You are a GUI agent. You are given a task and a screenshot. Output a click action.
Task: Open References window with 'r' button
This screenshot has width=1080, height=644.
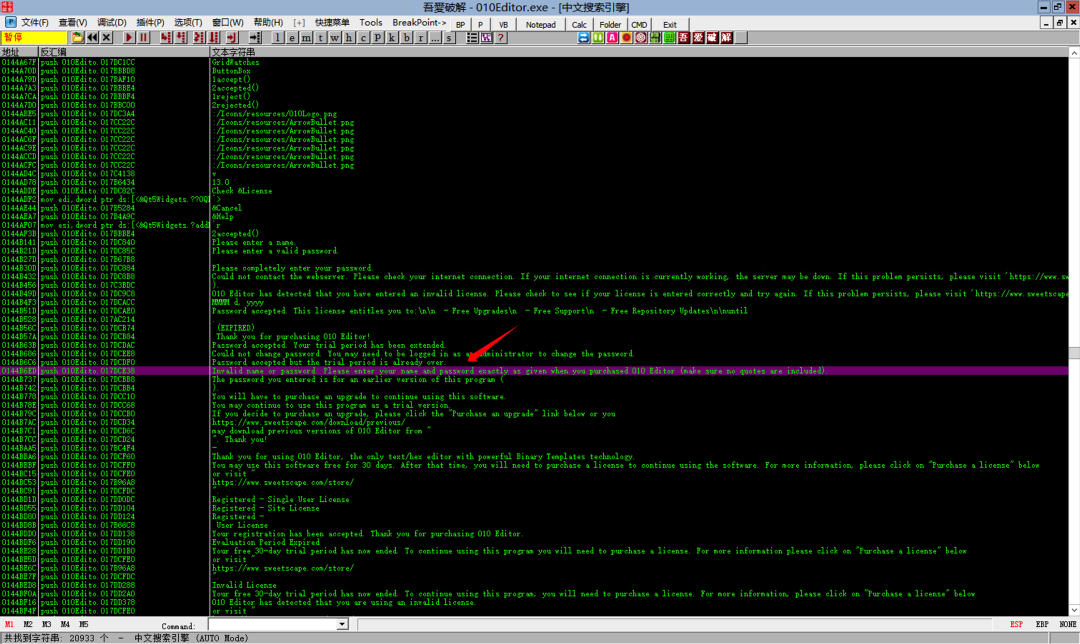[421, 38]
